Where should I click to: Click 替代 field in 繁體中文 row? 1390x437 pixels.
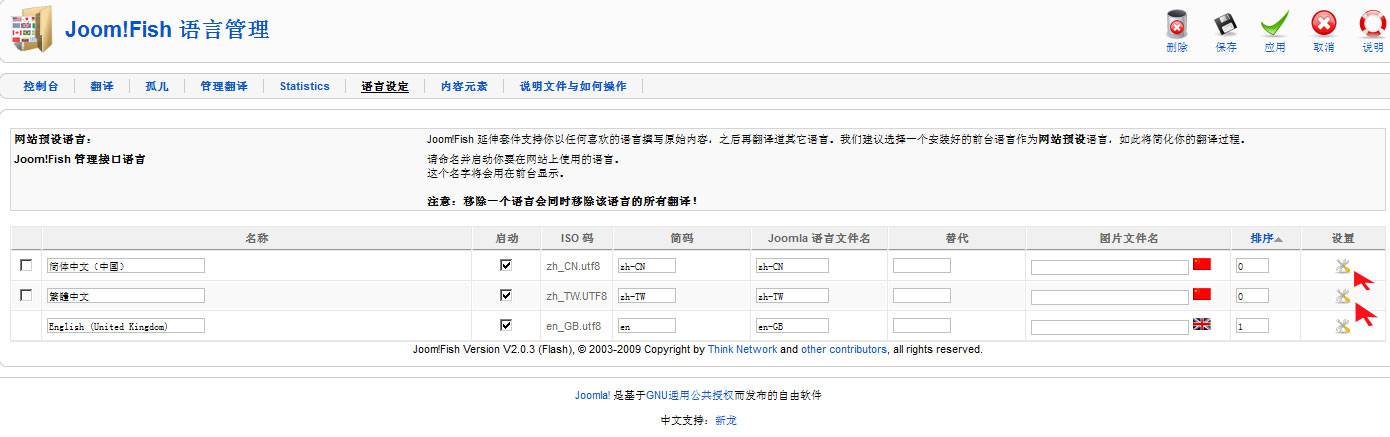coord(922,296)
